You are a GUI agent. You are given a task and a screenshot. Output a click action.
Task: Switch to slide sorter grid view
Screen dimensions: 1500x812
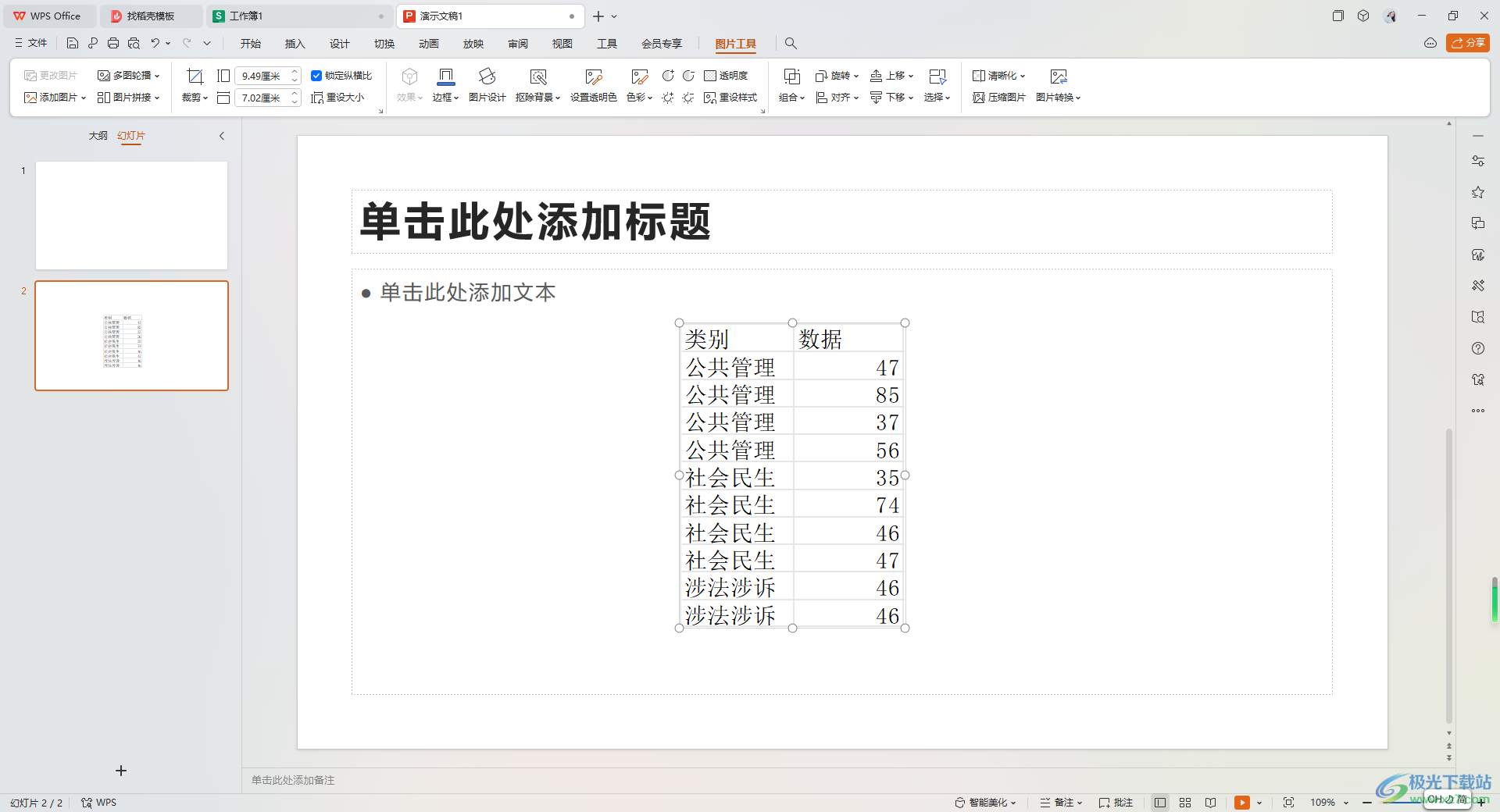point(1185,803)
